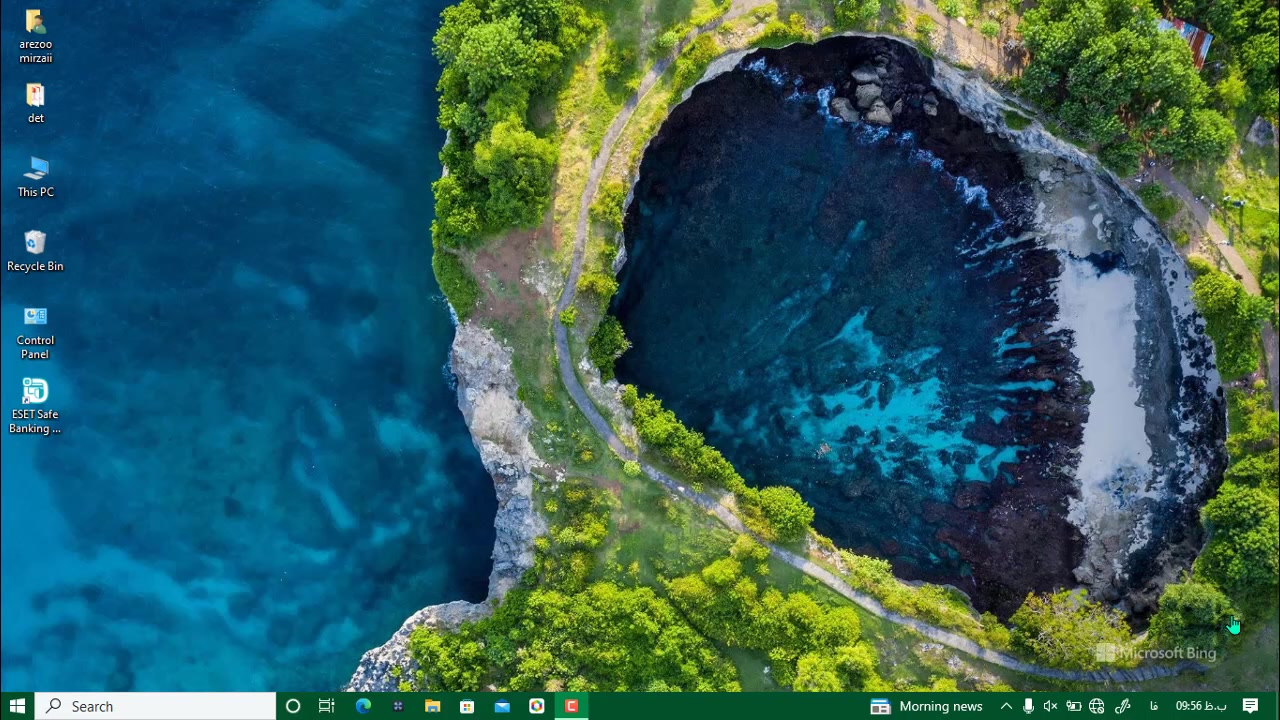The image size is (1280, 720).
Task: Open Cortana from the taskbar
Action: pos(293,706)
